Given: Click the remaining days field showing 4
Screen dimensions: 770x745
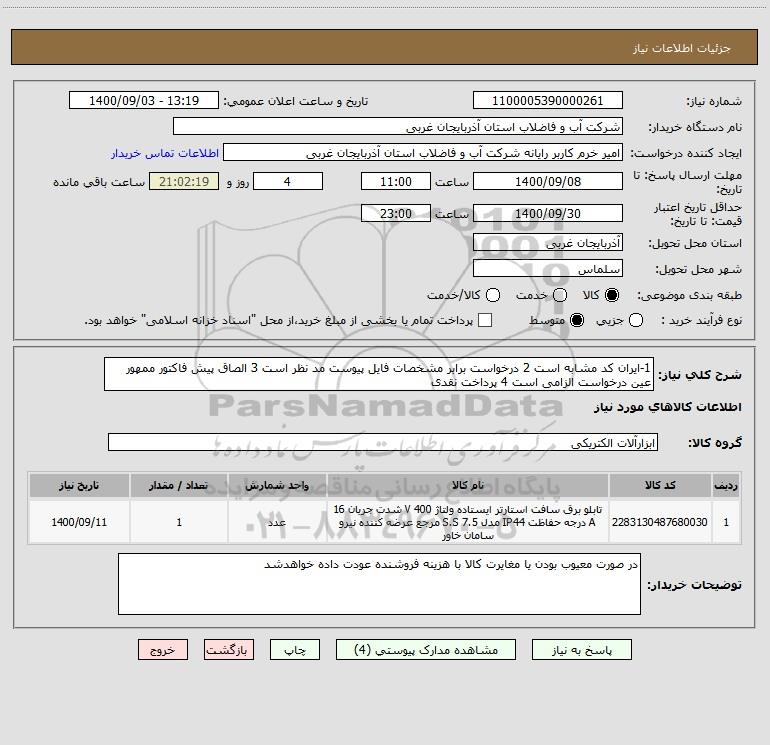Looking at the screenshot, I should click(288, 181).
